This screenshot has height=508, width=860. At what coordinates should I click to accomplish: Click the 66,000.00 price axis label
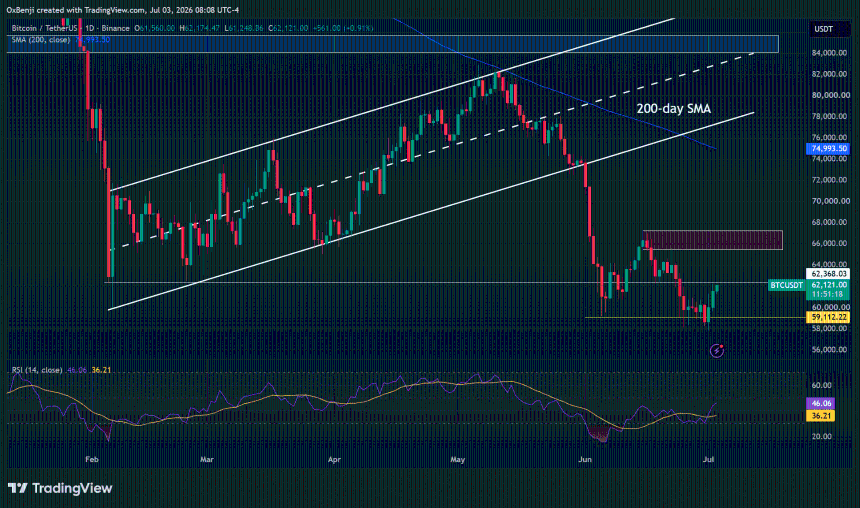(x=829, y=243)
